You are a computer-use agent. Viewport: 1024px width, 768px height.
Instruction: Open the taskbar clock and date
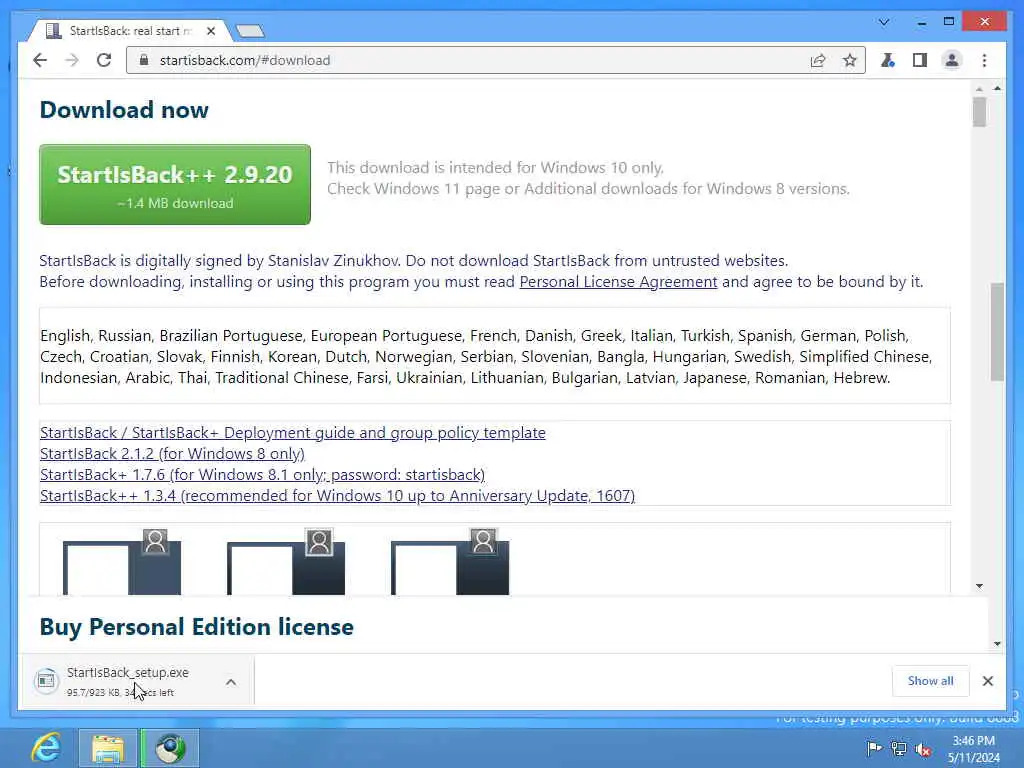[x=974, y=749]
